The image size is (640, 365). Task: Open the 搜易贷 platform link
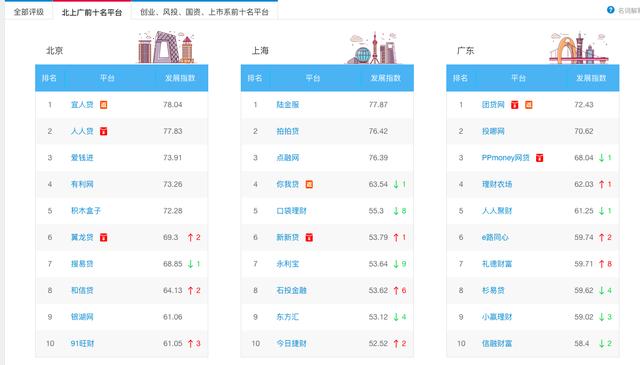[82, 264]
